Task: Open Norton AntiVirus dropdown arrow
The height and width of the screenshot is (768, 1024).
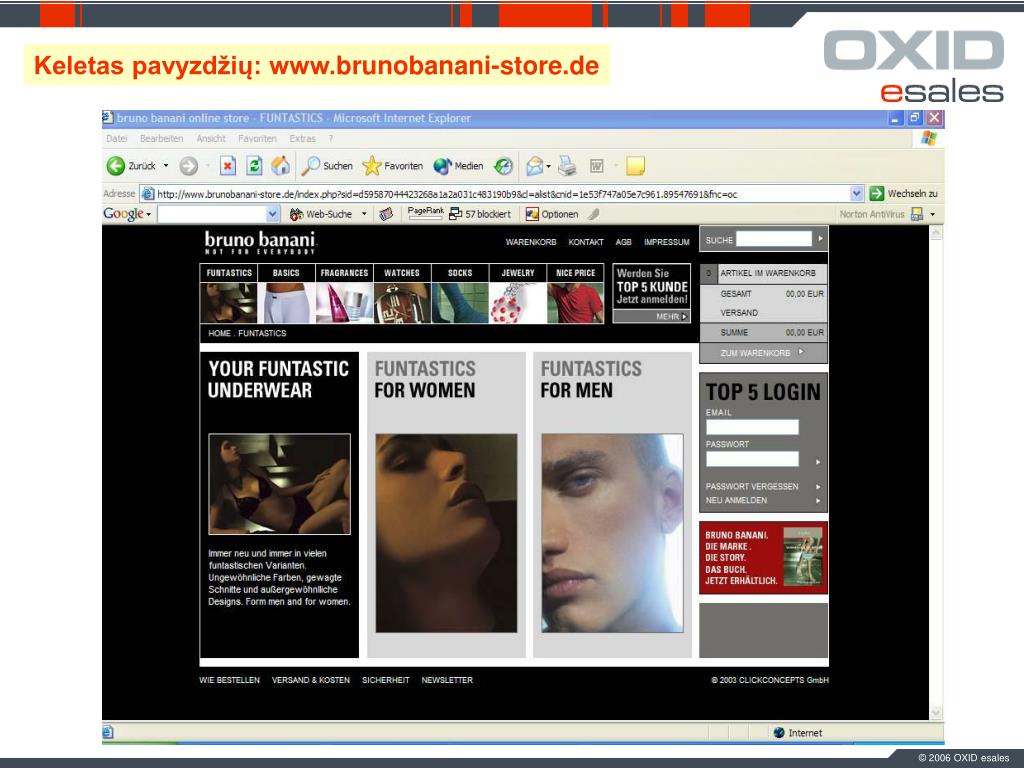Action: 933,214
